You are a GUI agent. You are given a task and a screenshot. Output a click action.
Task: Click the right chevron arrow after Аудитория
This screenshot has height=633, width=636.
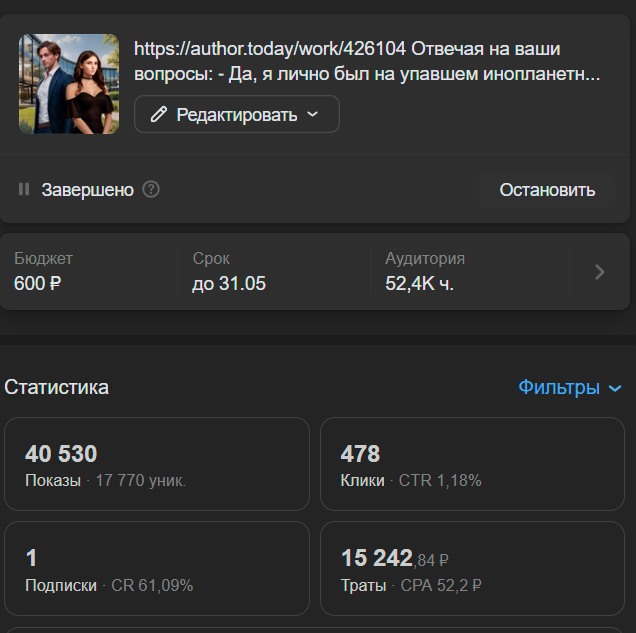[599, 271]
